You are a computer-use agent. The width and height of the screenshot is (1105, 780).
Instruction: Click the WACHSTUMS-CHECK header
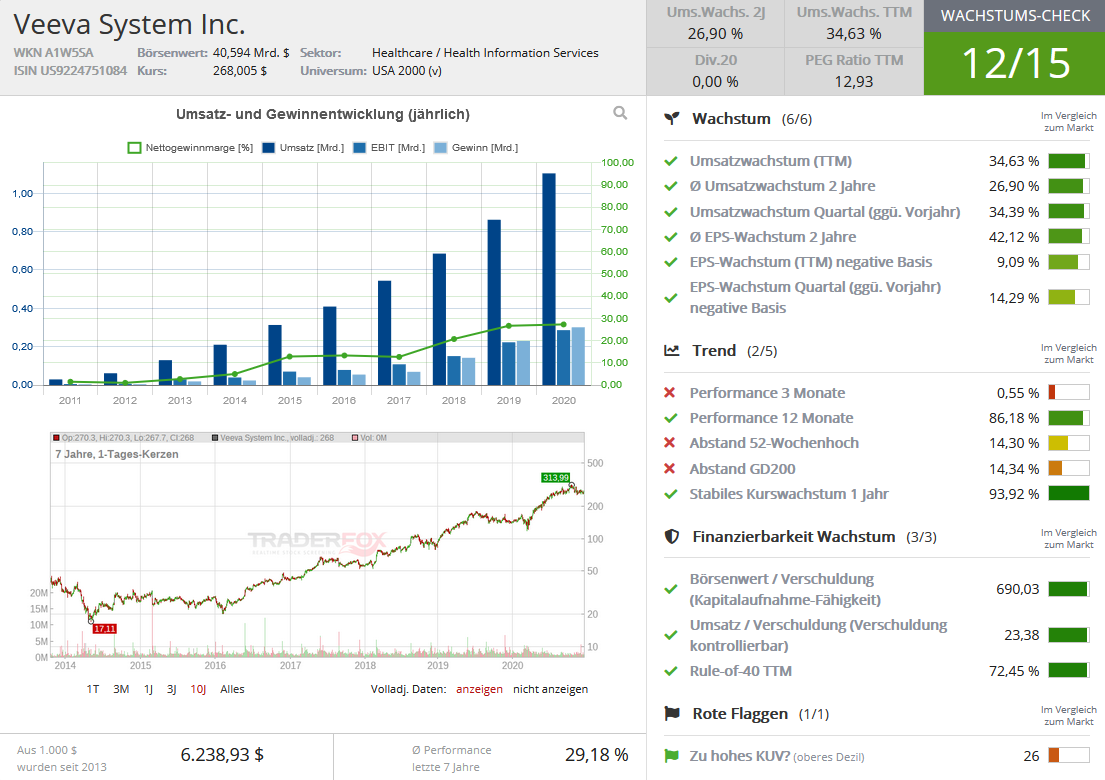coord(1015,16)
